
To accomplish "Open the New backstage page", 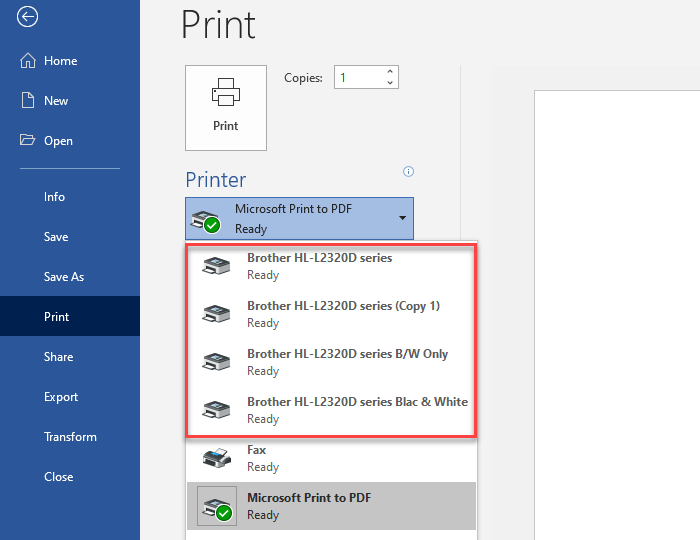I will (x=70, y=100).
